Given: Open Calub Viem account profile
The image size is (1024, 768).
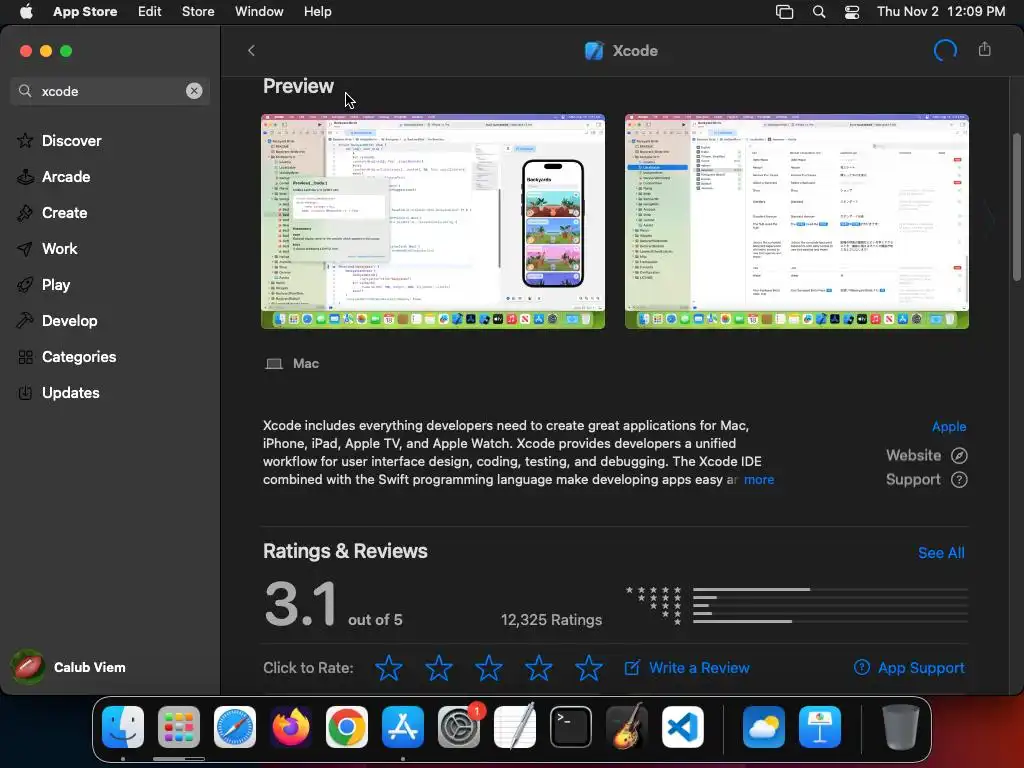Looking at the screenshot, I should [x=69, y=667].
